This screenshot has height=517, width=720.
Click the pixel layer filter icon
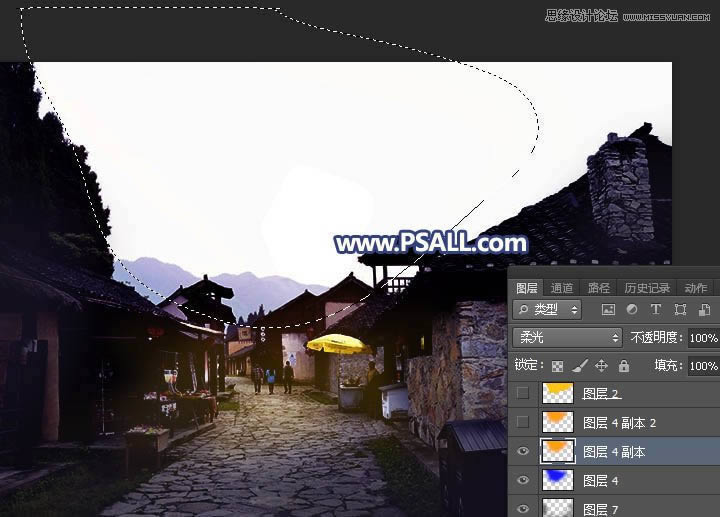(x=608, y=310)
